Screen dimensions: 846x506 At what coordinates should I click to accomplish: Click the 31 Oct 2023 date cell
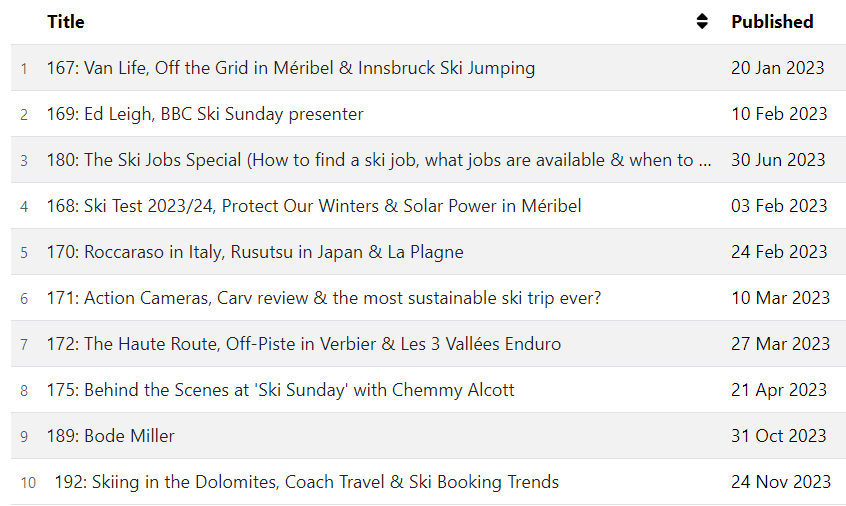[778, 436]
